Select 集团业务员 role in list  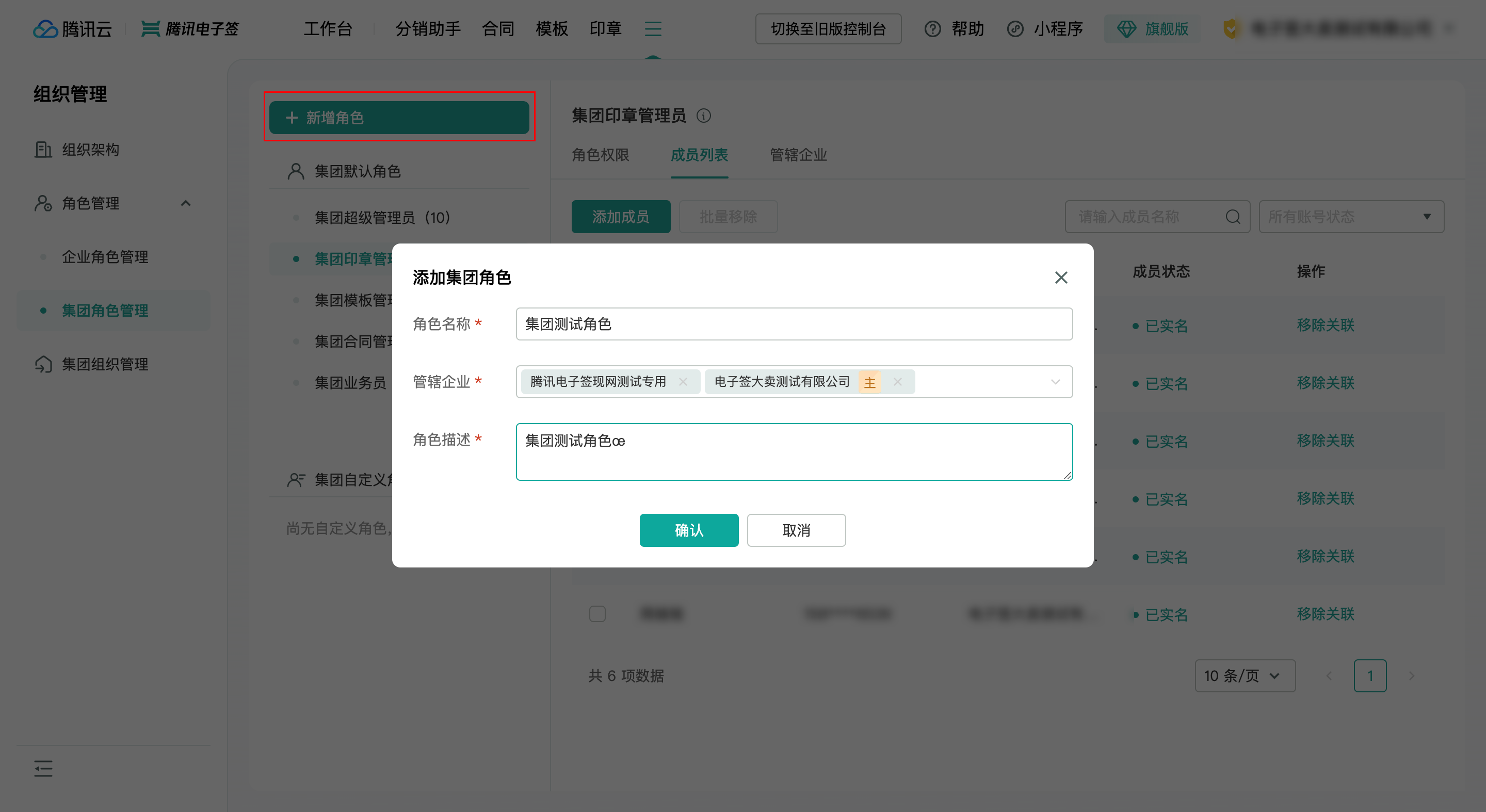(350, 382)
